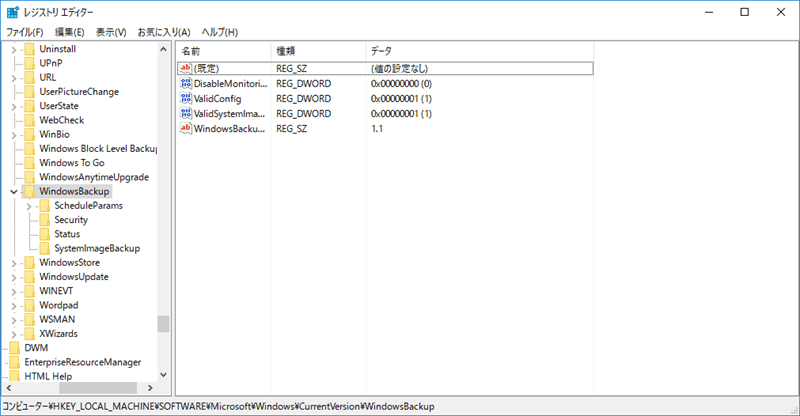Click the HTML Help folder icon
800x416 pixels.
(x=15, y=377)
